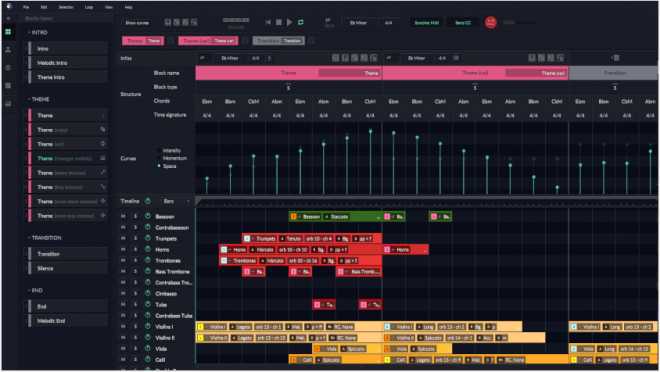660x372 pixels.
Task: Click the power icon next to Timeline label
Action: (148, 201)
